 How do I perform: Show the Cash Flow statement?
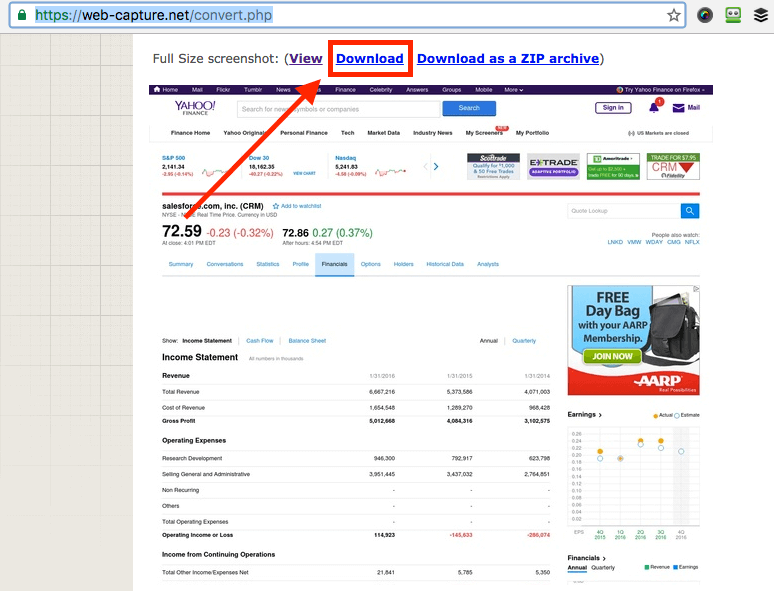coord(260,341)
